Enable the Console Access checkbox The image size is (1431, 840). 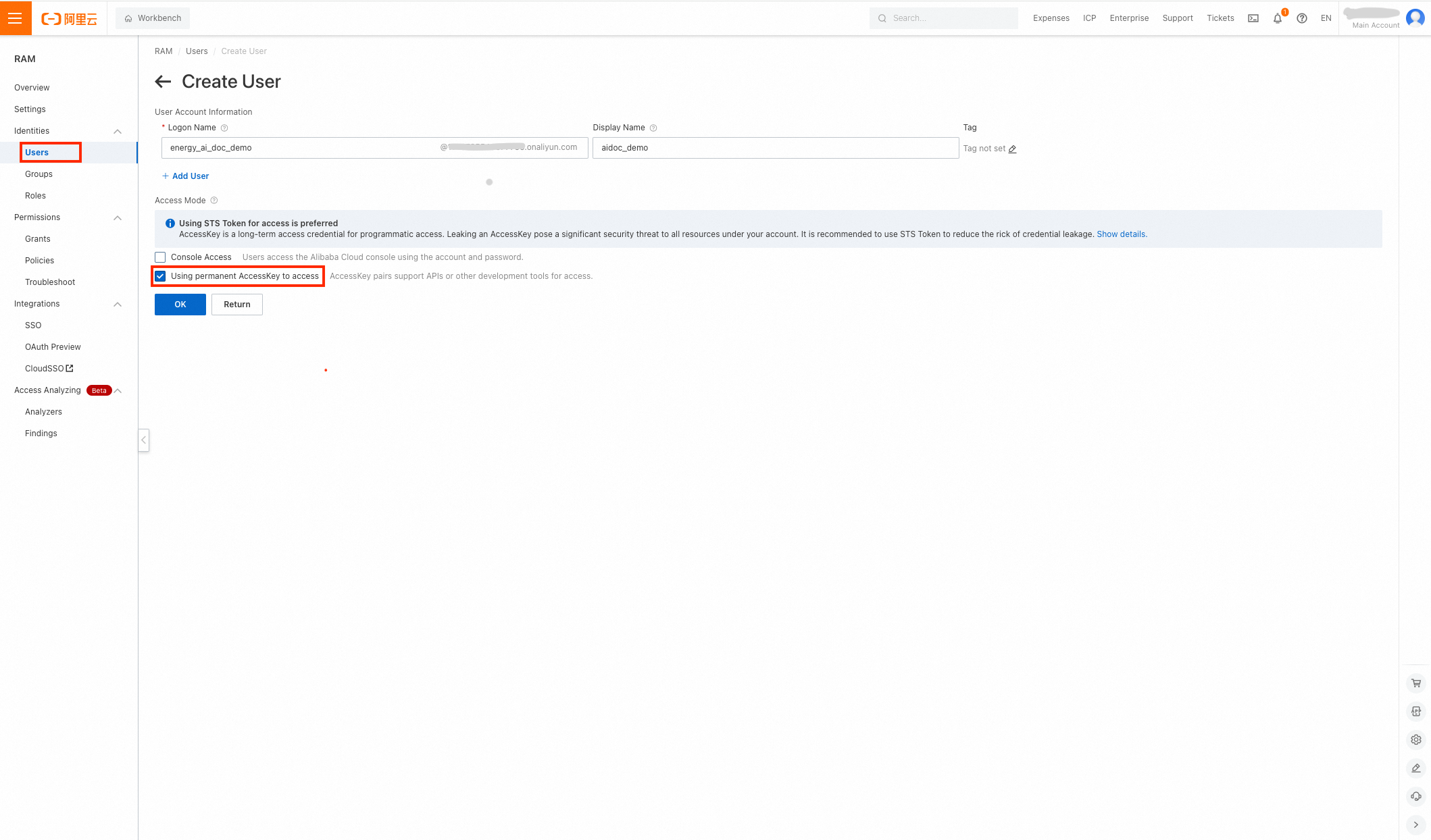click(160, 257)
